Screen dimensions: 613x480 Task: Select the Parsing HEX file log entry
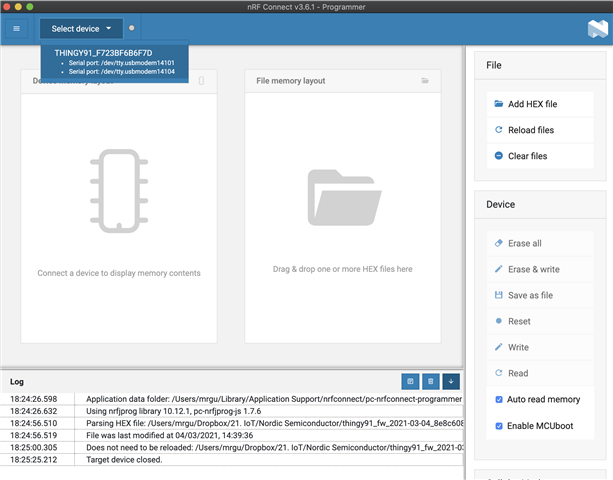click(232, 423)
